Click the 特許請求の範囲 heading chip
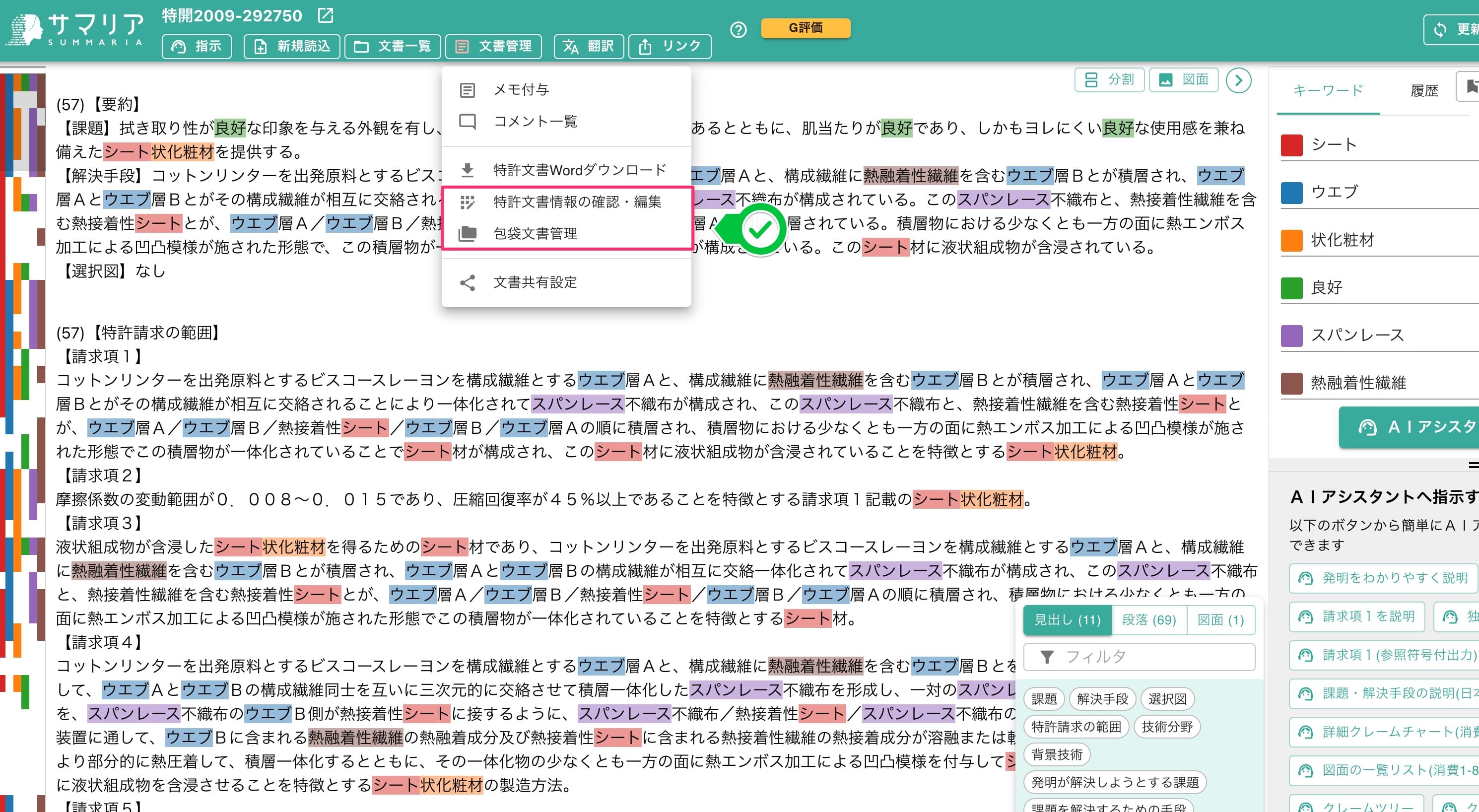The width and height of the screenshot is (1479, 812). (x=1076, y=727)
